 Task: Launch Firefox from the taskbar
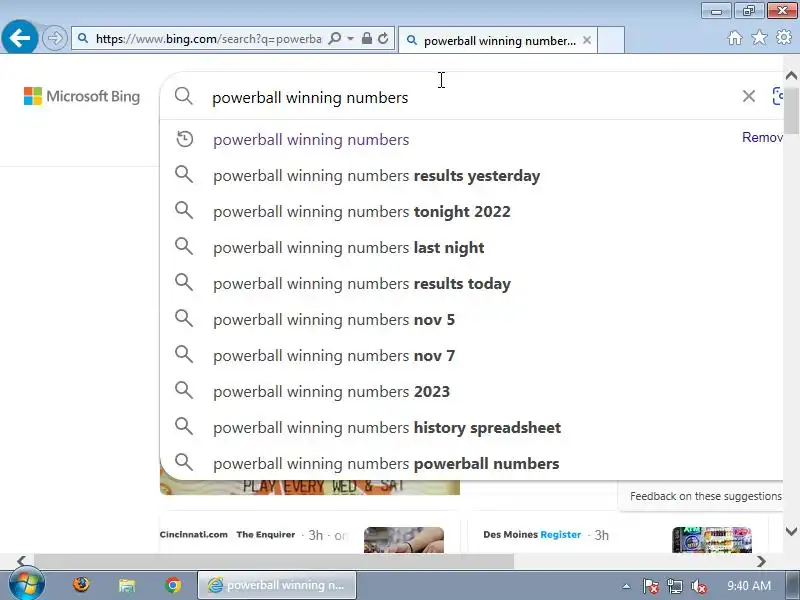(x=81, y=585)
